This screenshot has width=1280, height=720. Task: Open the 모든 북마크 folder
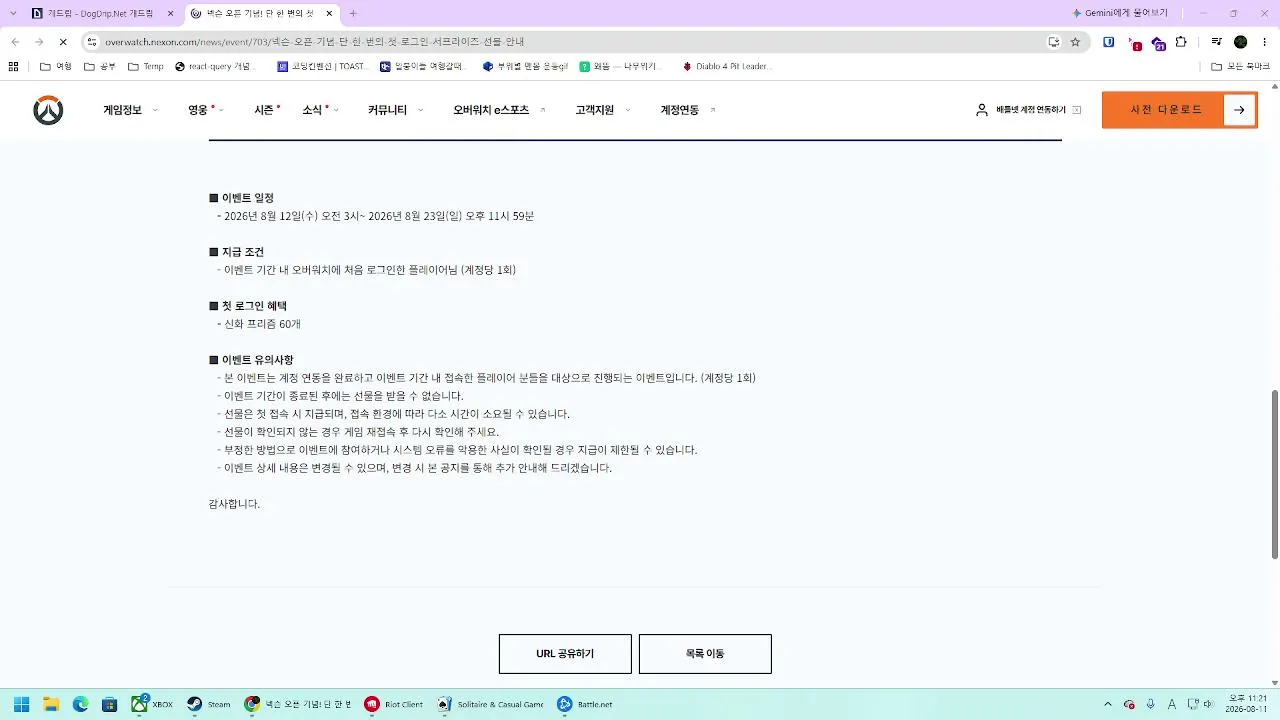tap(1240, 66)
